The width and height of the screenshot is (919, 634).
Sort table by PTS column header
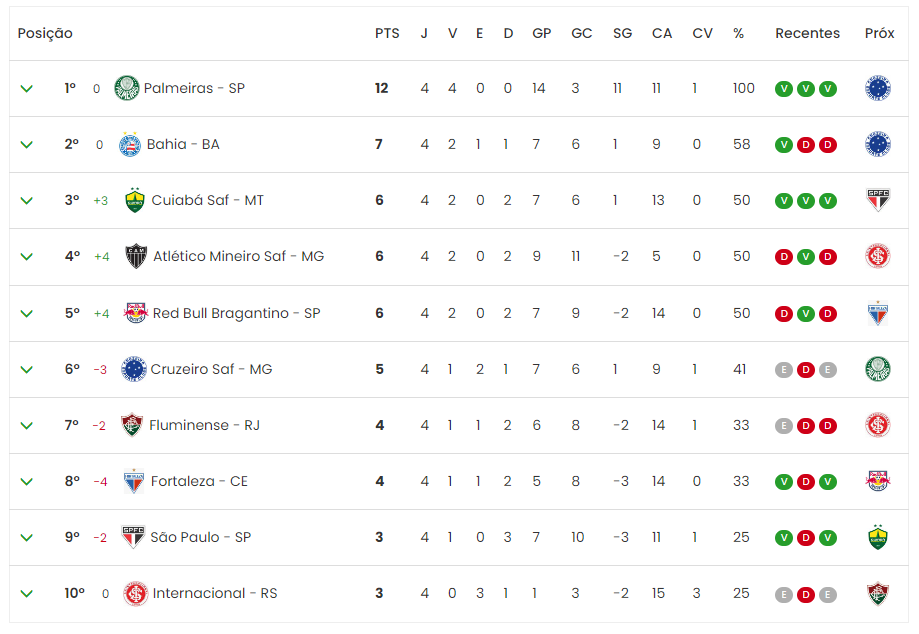point(387,33)
